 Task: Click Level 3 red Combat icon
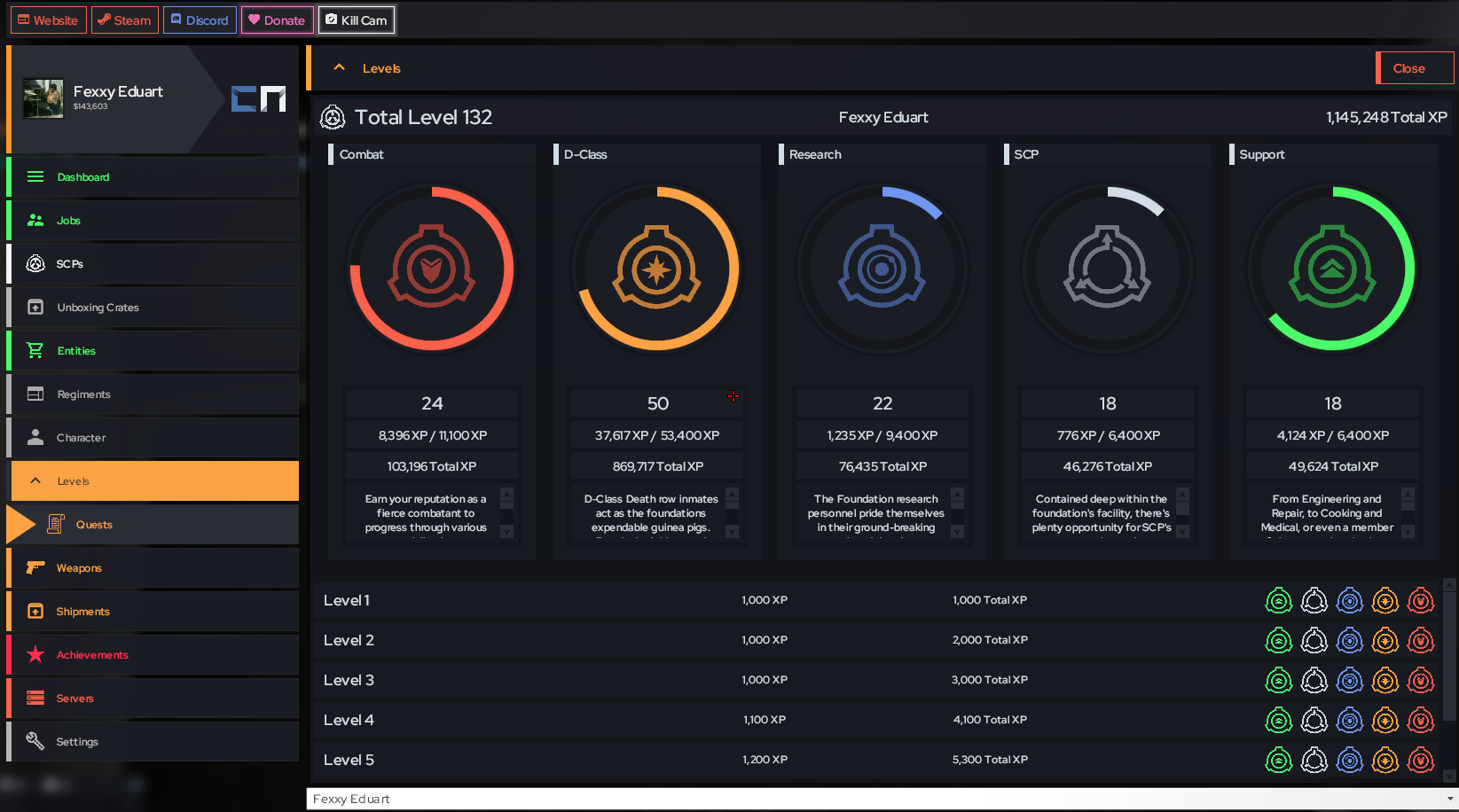[1421, 681]
